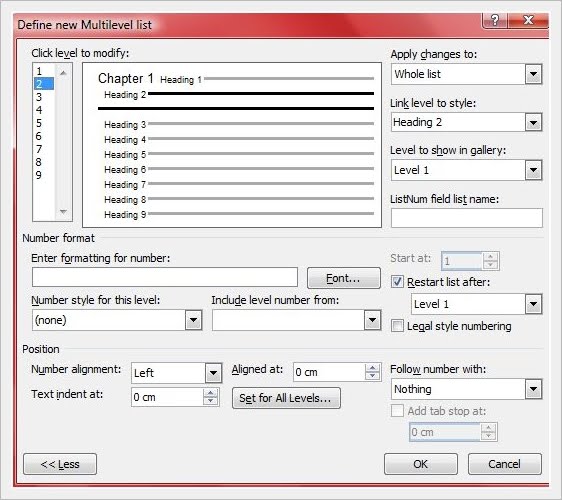This screenshot has width=562, height=500.
Task: Select level 1 in the level list
Action: point(44,71)
